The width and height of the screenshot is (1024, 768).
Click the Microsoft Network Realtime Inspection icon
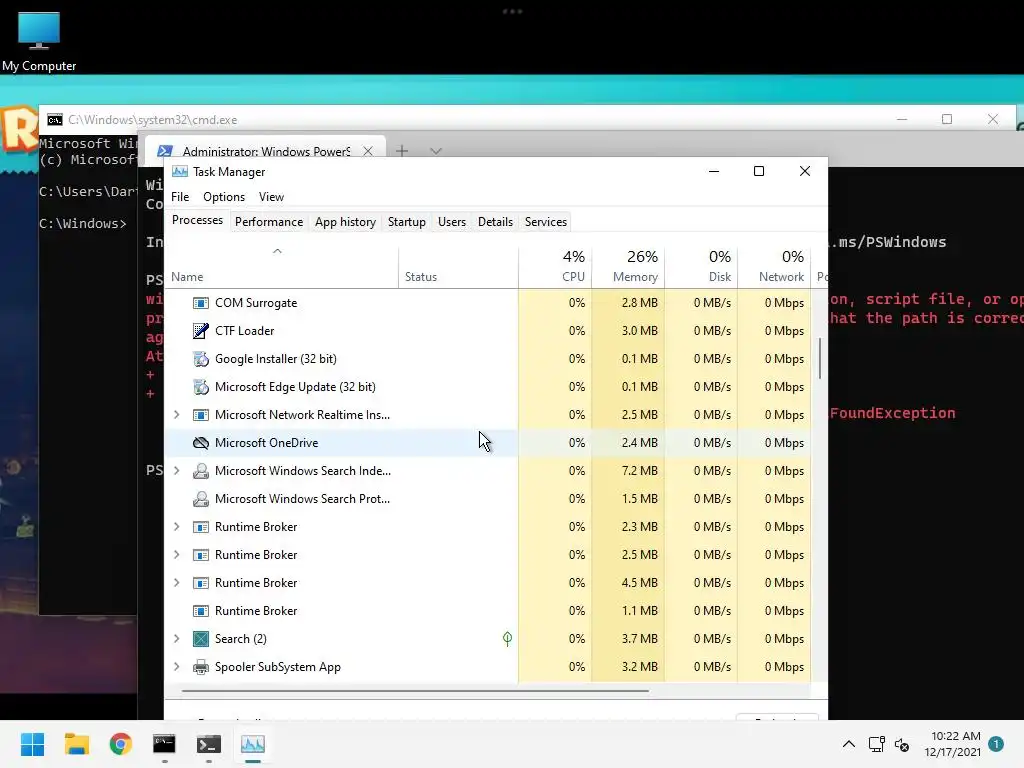click(200, 415)
